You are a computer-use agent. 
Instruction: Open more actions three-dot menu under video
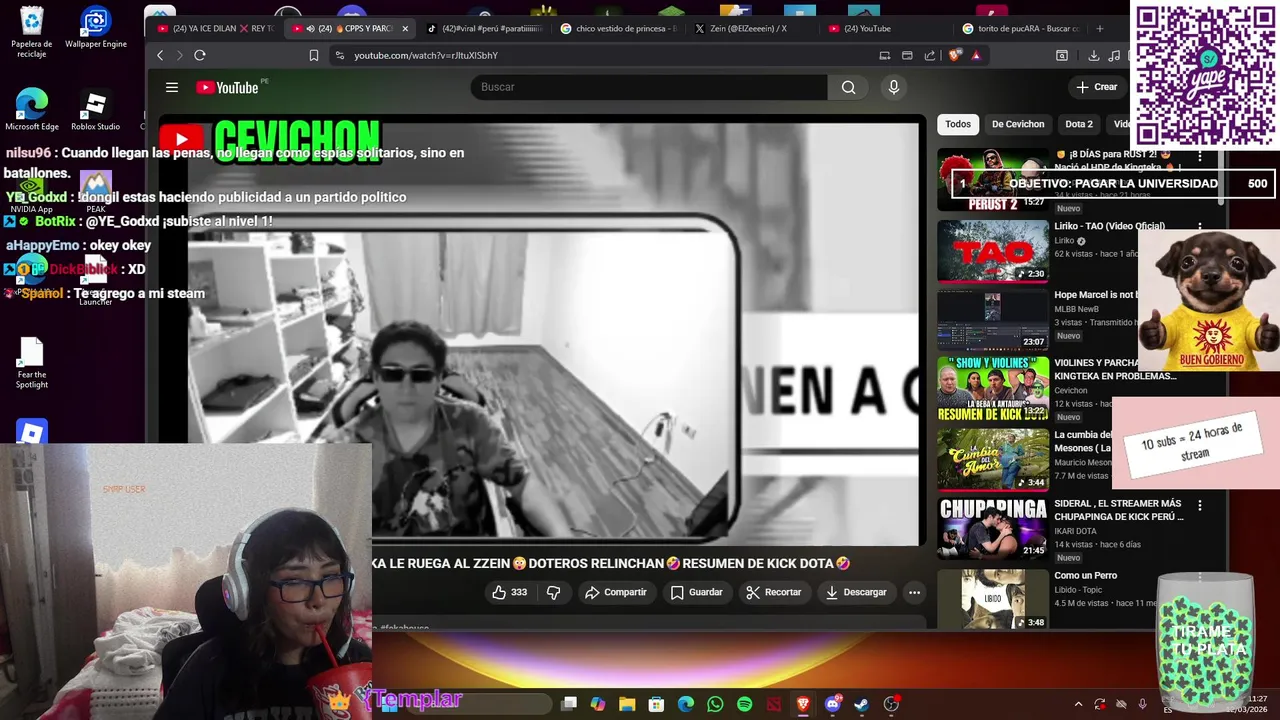914,592
